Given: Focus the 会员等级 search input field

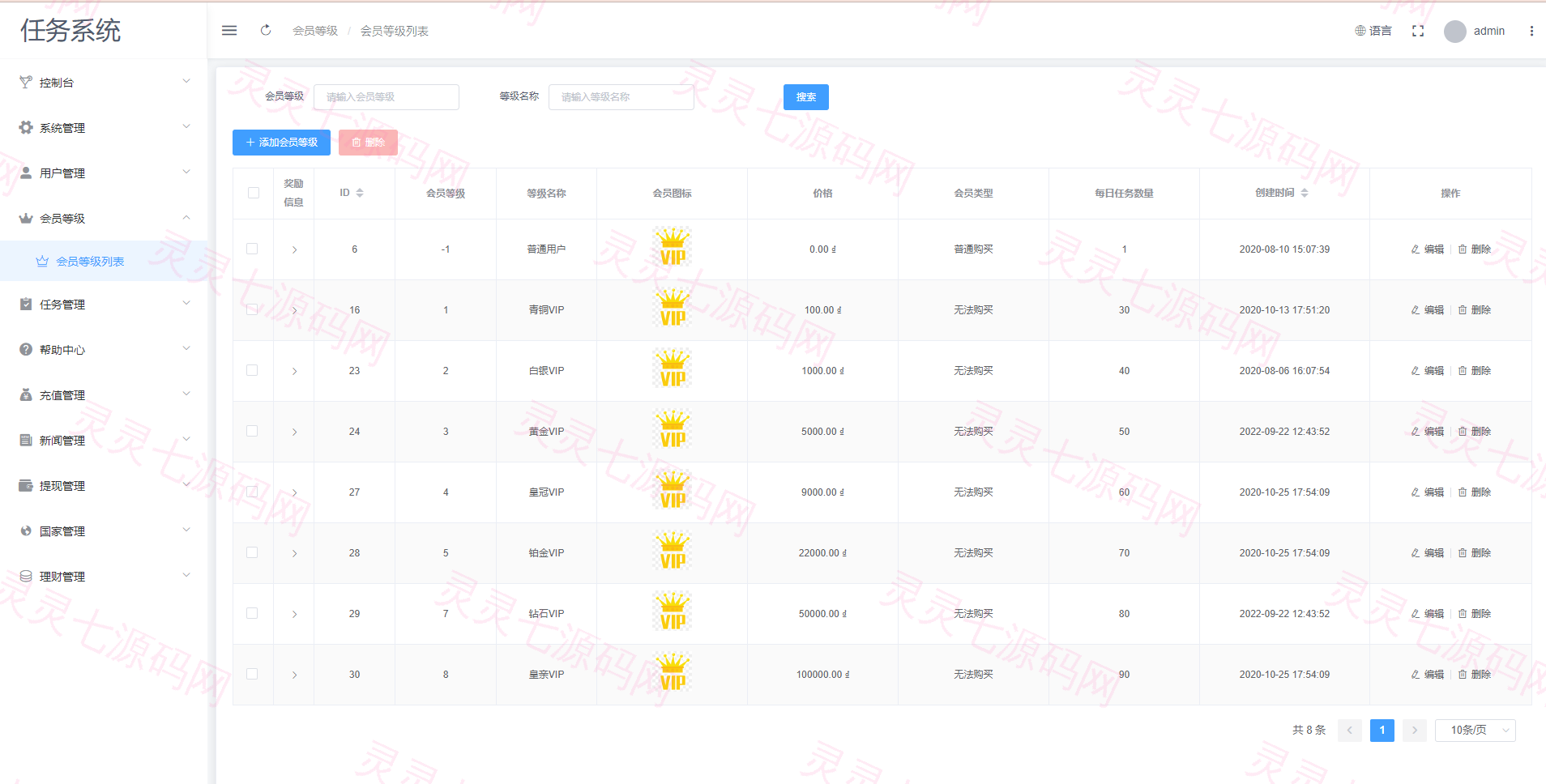Looking at the screenshot, I should [x=386, y=97].
